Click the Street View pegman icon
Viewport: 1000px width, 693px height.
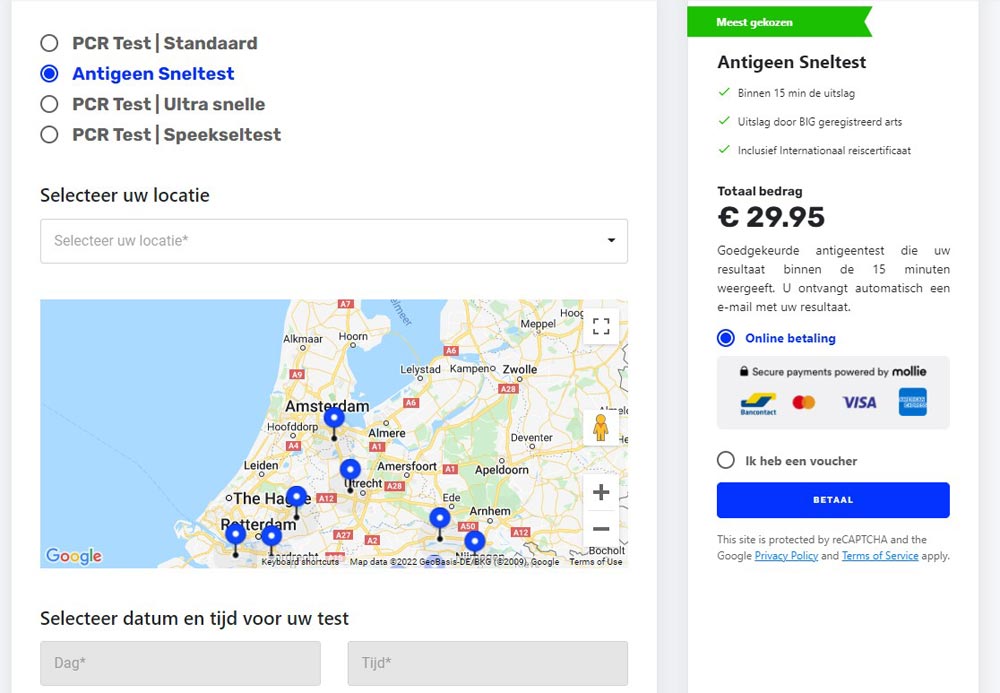click(x=600, y=428)
